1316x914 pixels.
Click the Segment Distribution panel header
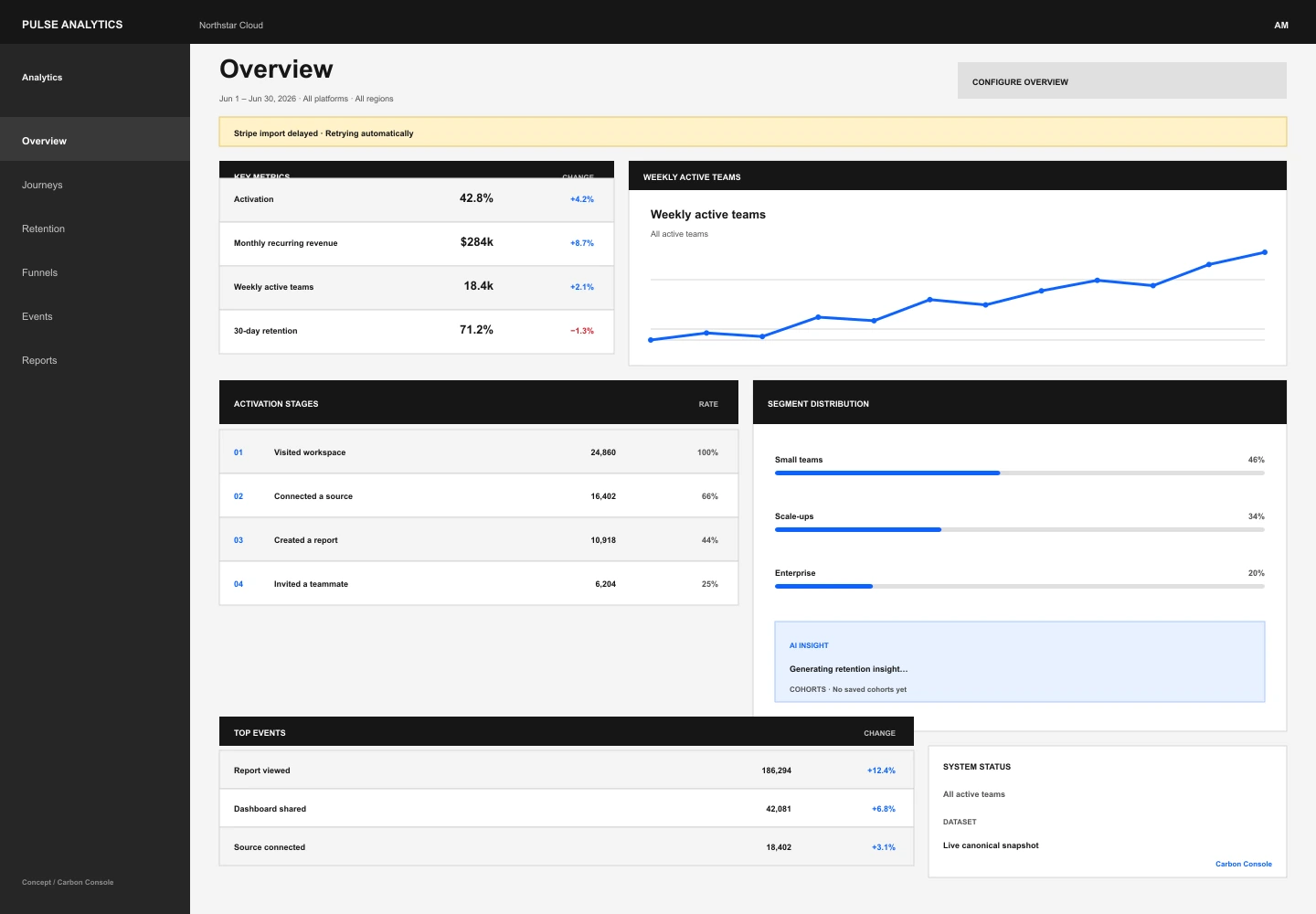coord(1020,402)
